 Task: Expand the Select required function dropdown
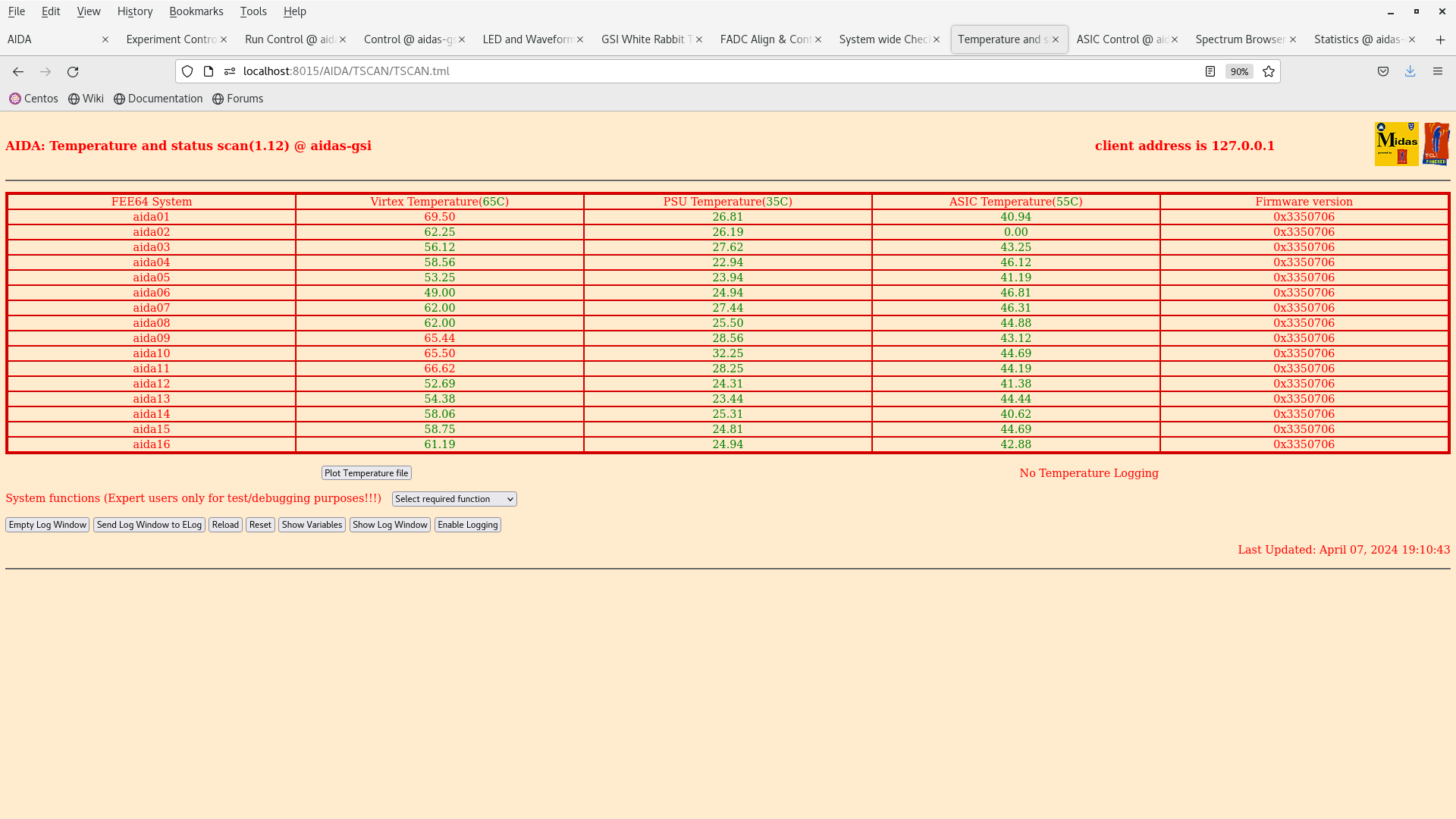pyautogui.click(x=454, y=499)
